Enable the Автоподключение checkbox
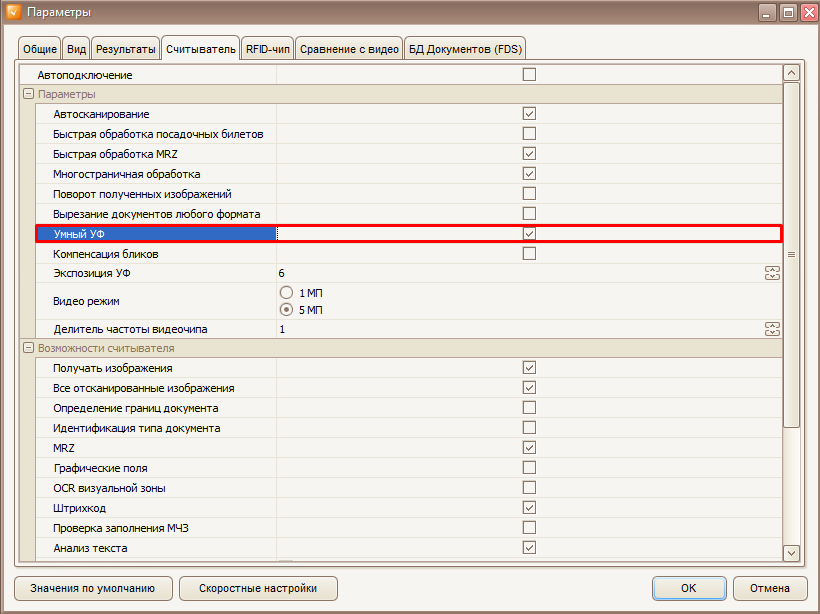 coord(529,75)
